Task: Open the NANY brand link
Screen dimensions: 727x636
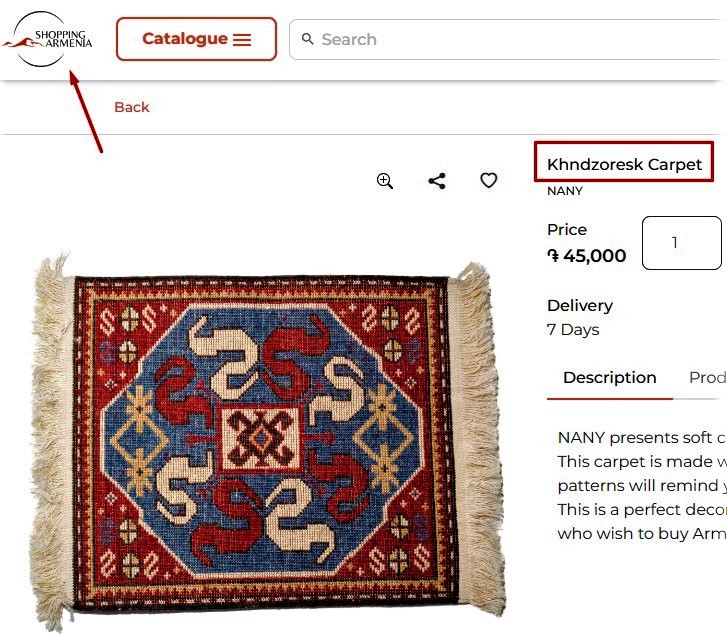Action: [x=565, y=190]
